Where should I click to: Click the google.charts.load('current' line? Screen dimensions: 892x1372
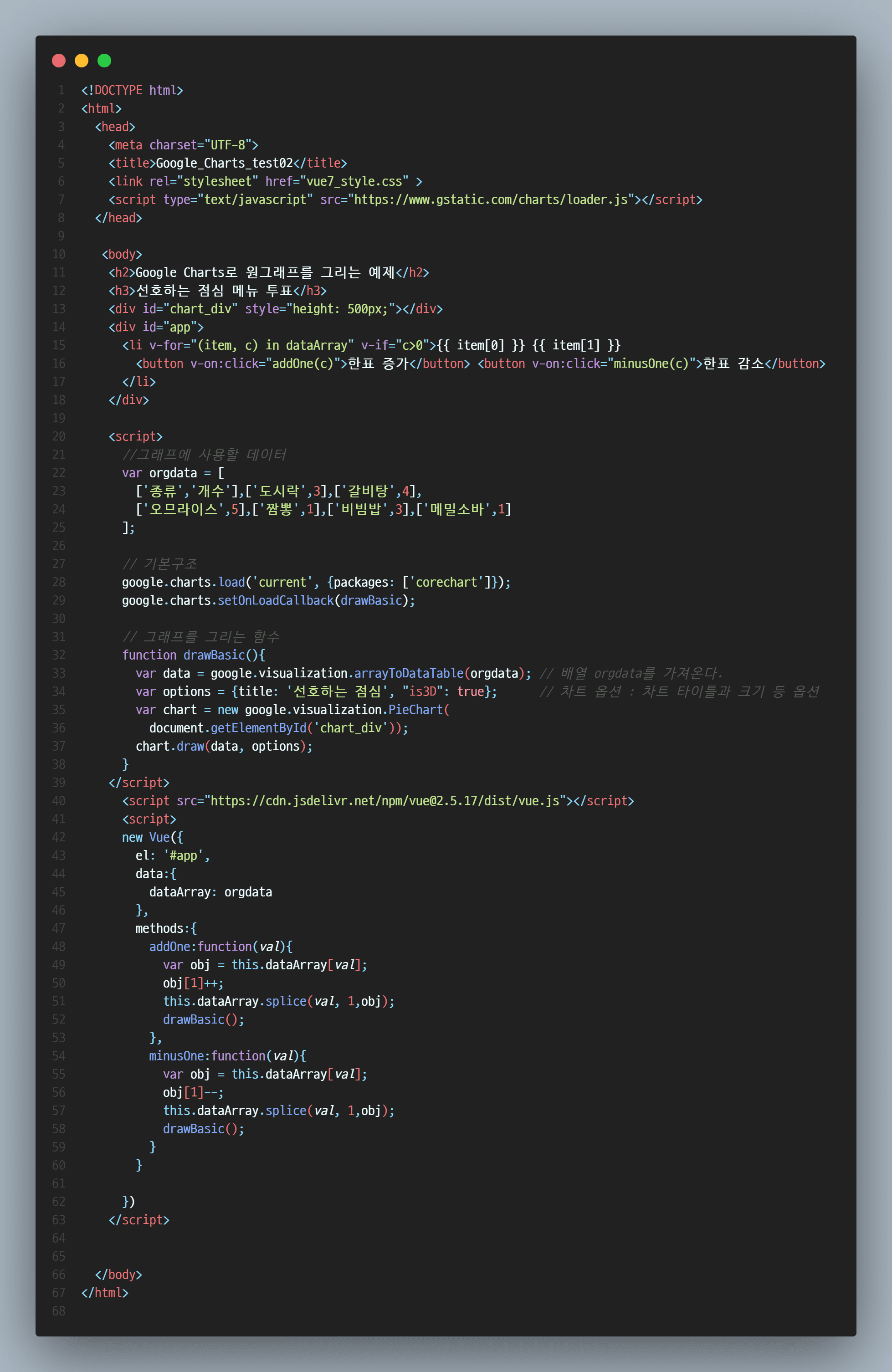tap(316, 582)
